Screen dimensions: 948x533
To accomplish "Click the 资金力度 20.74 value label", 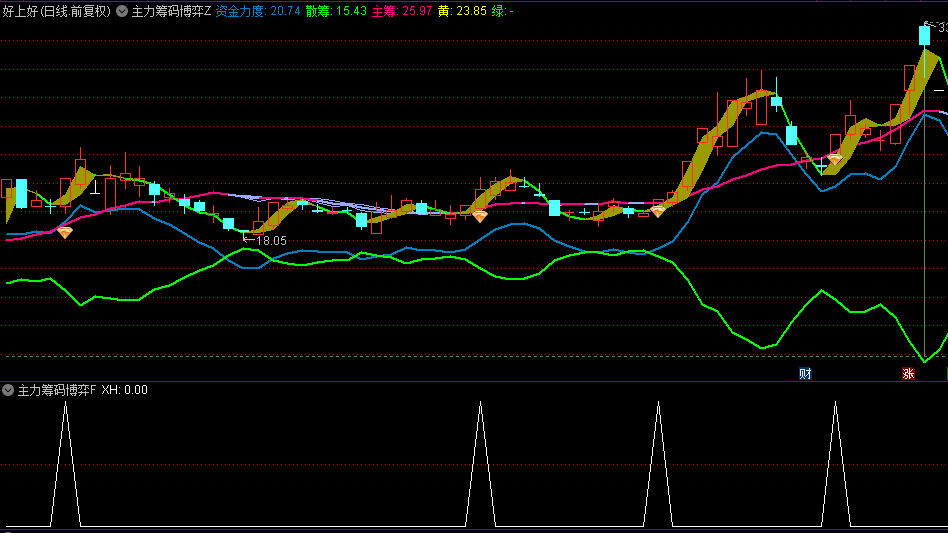I will [x=258, y=11].
